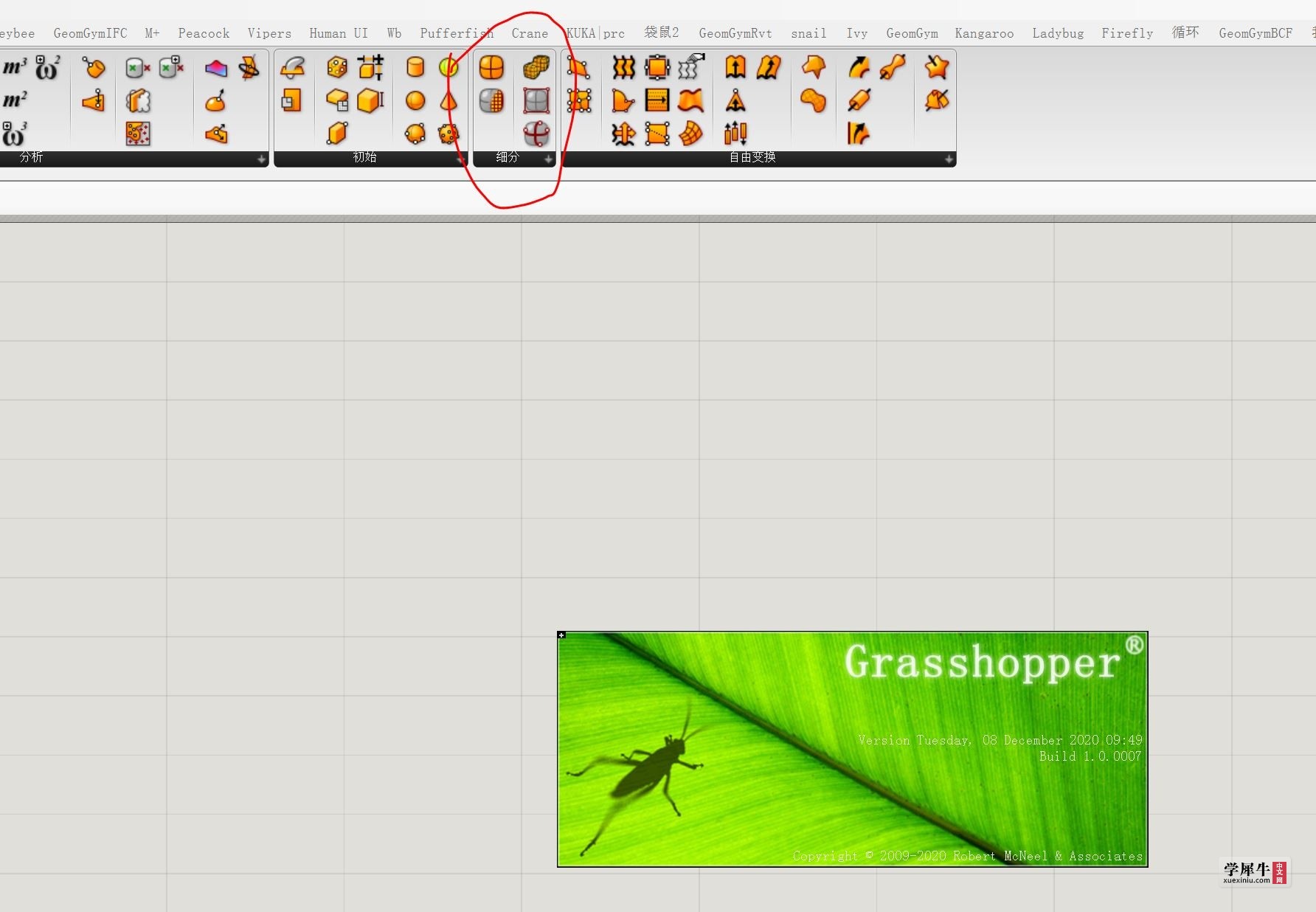Choose the Fragment Patch icon

pos(814,68)
